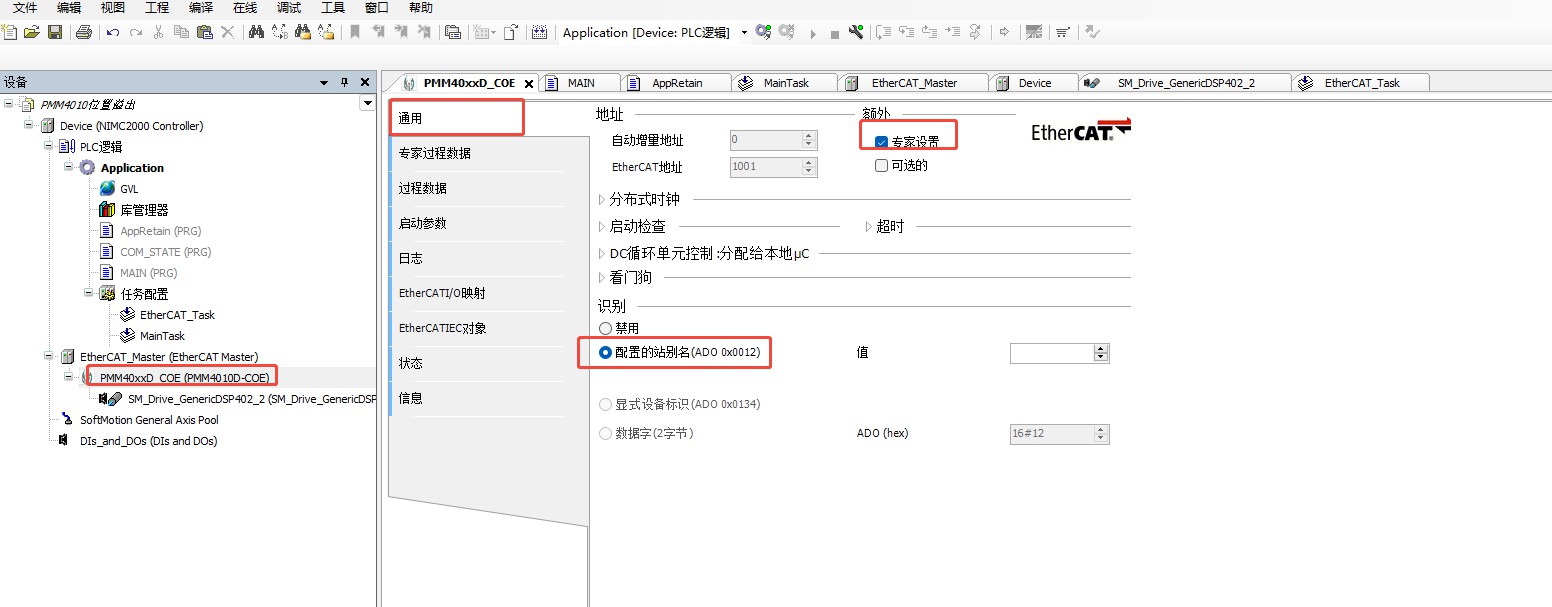Expand the 分布式时钟 section

pyautogui.click(x=602, y=199)
